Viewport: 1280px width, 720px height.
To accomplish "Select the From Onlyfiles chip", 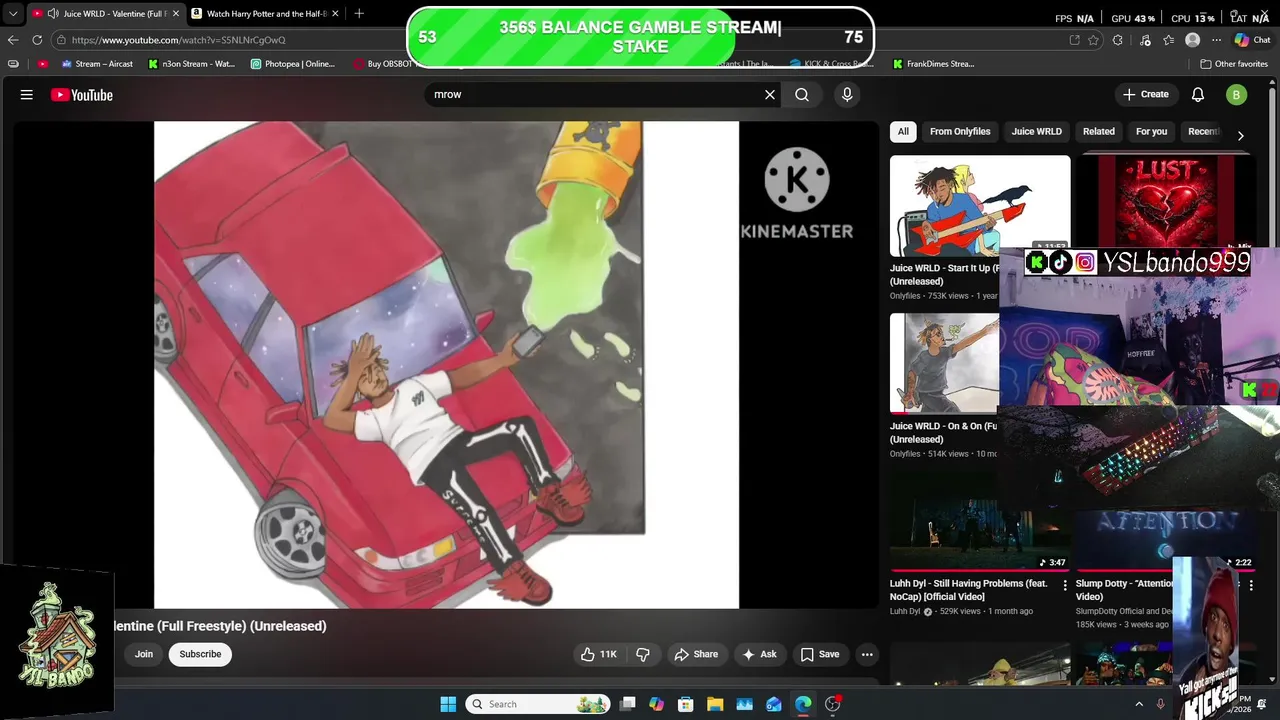I will point(960,131).
